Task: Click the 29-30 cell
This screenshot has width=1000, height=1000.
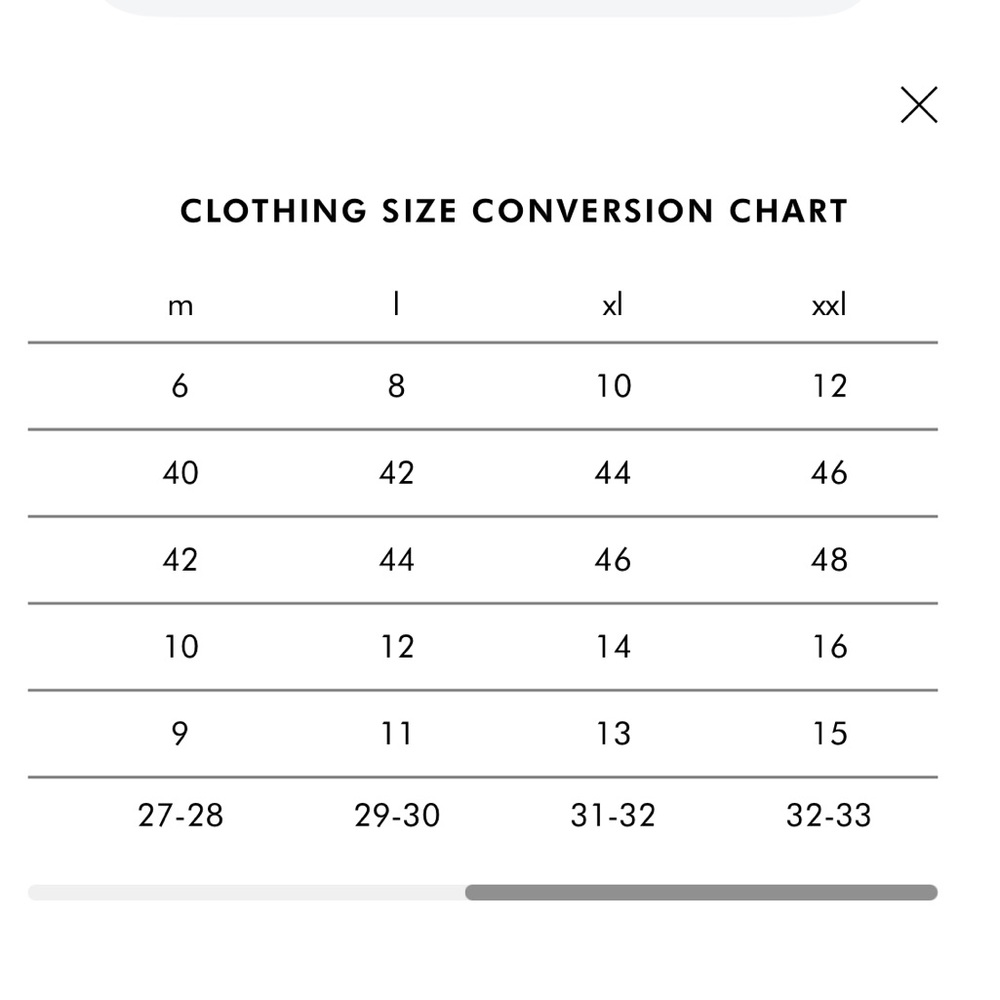Action: 397,815
